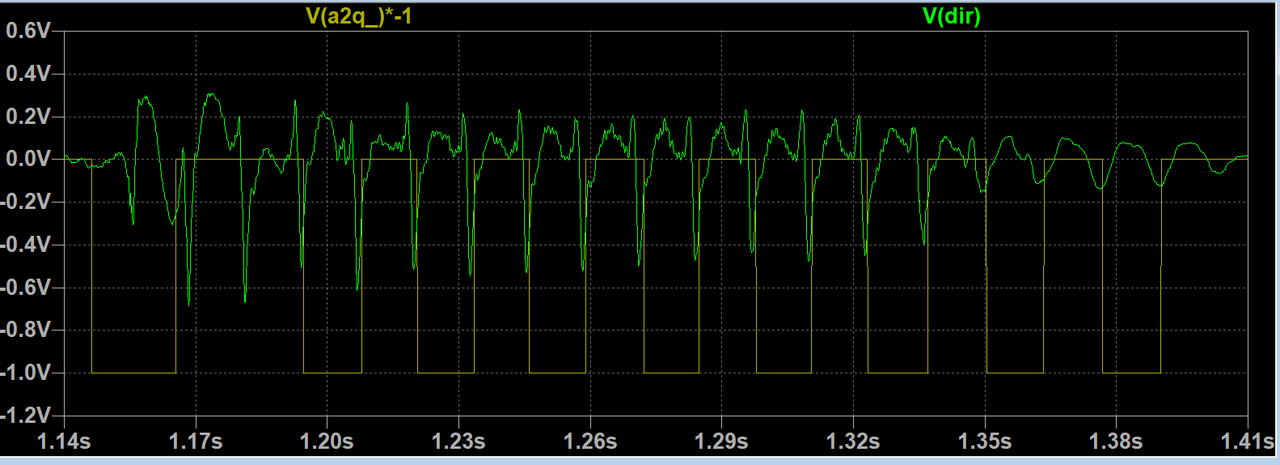1280x465 pixels.
Task: Click the 1.14s time axis label
Action: tap(64, 441)
